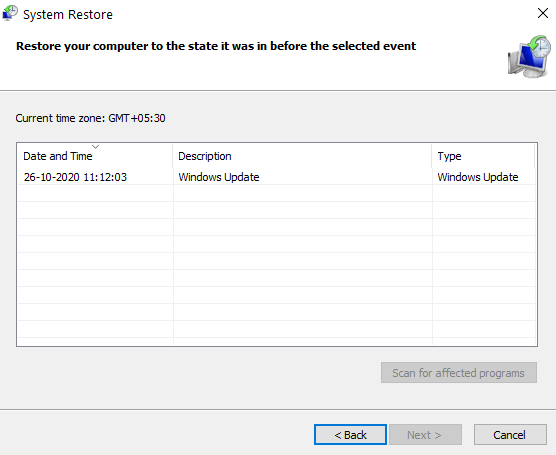Click the System Restore title bar icon
Viewport: 556px width, 455px height.
pos(10,13)
